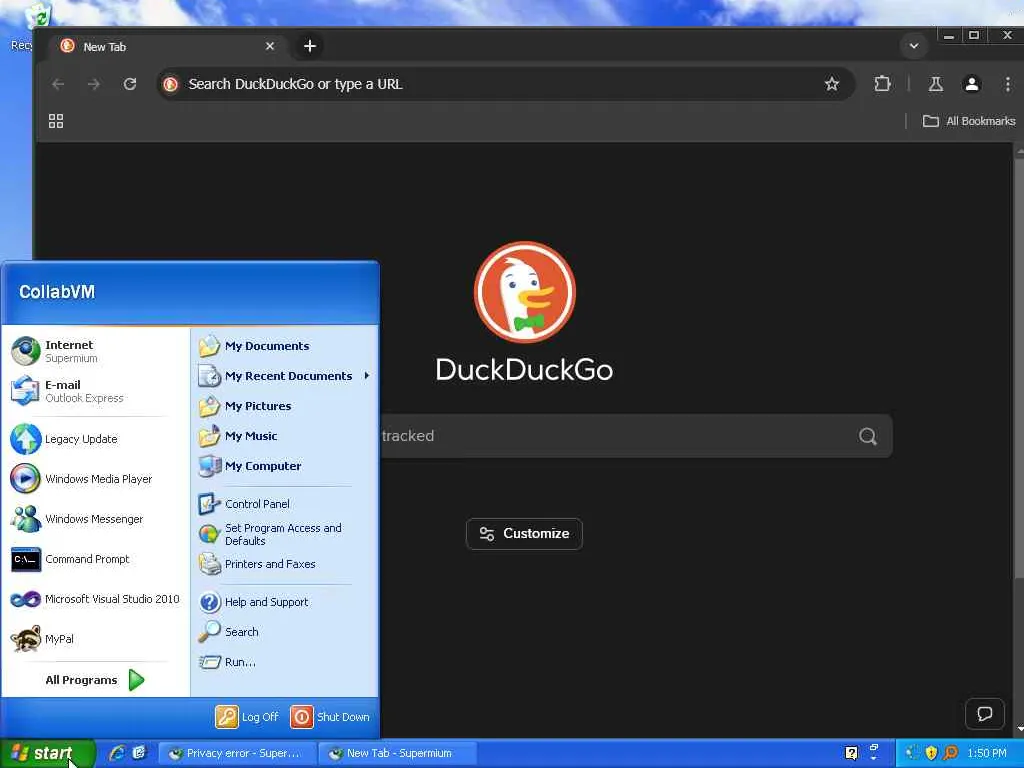Open MyPal browser
The height and width of the screenshot is (768, 1024).
pyautogui.click(x=95, y=639)
